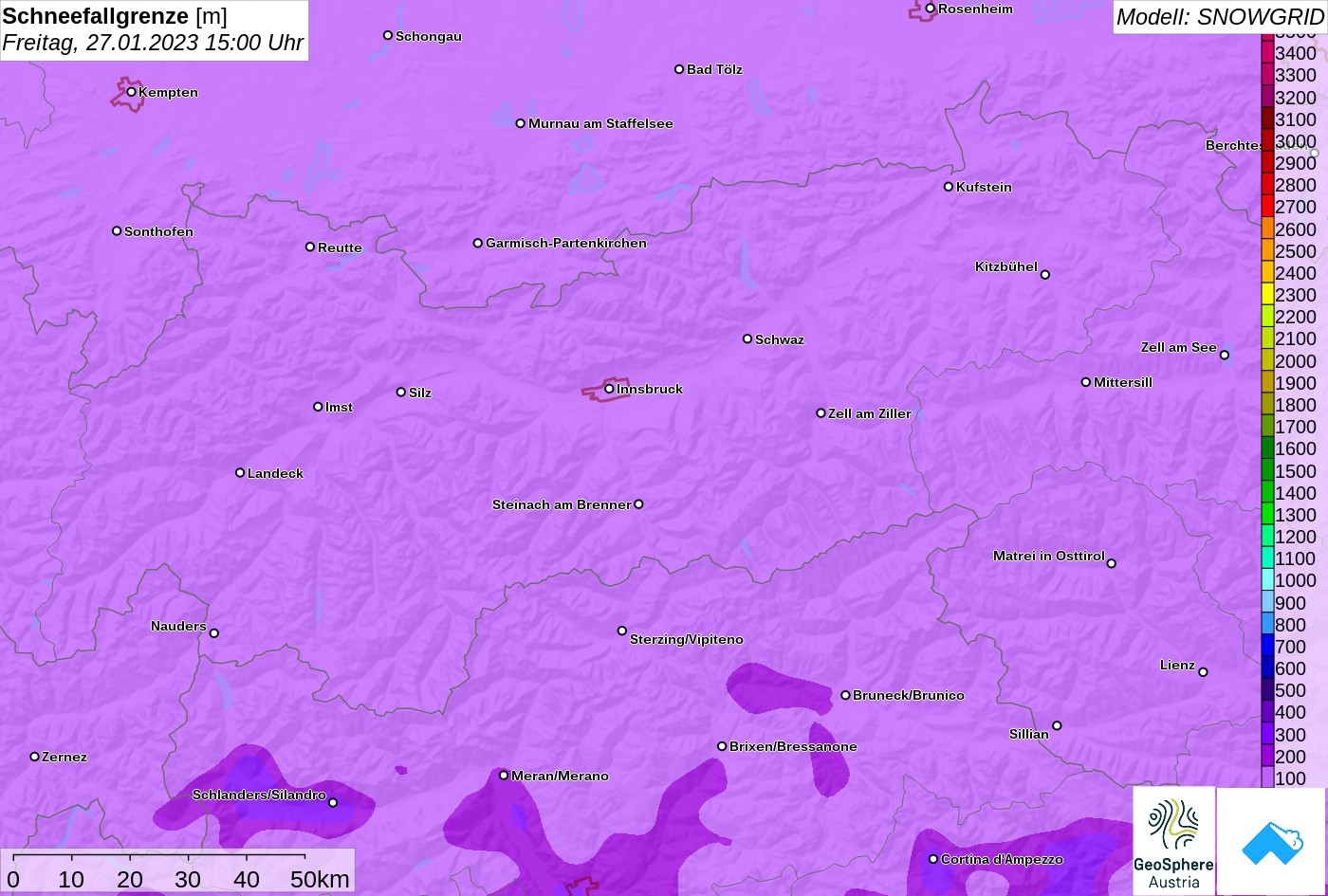The height and width of the screenshot is (896, 1328).
Task: Click the date Freitag, 27.01.2023 15:00 Uhr
Action: (153, 43)
